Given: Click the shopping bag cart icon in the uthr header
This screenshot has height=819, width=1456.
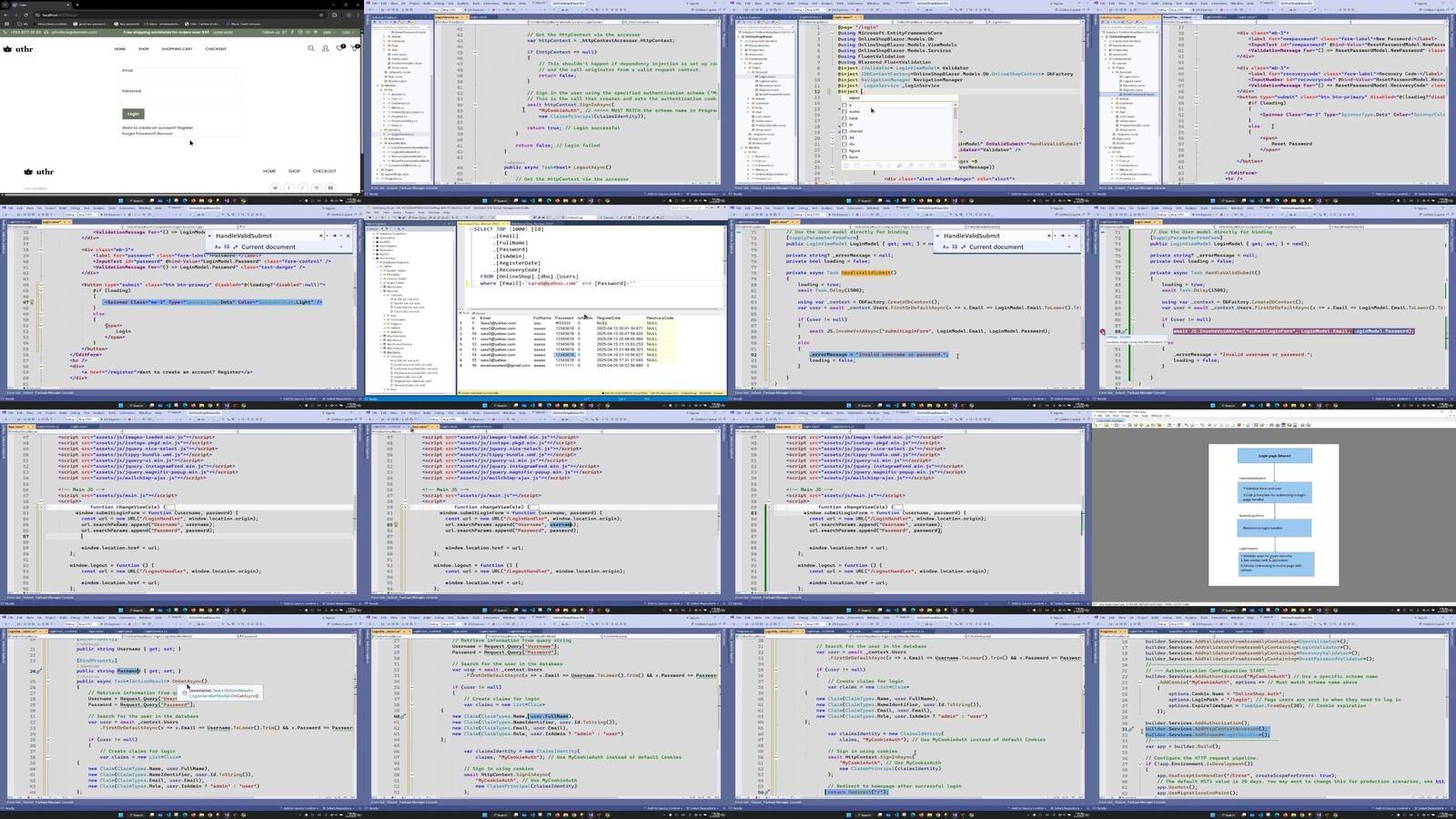Looking at the screenshot, I should coord(355,48).
